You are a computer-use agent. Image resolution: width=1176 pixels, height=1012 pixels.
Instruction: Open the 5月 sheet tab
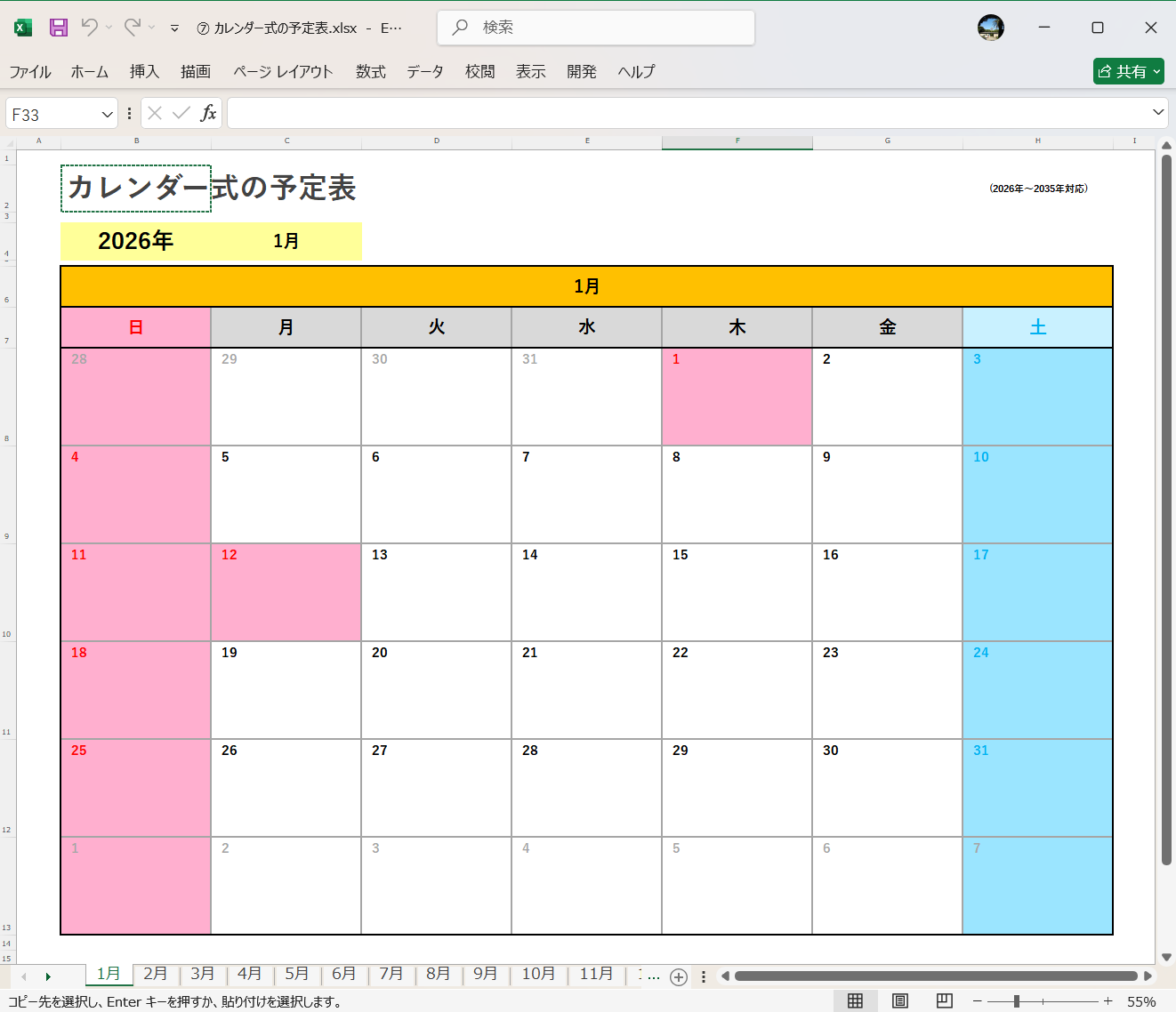coord(297,974)
